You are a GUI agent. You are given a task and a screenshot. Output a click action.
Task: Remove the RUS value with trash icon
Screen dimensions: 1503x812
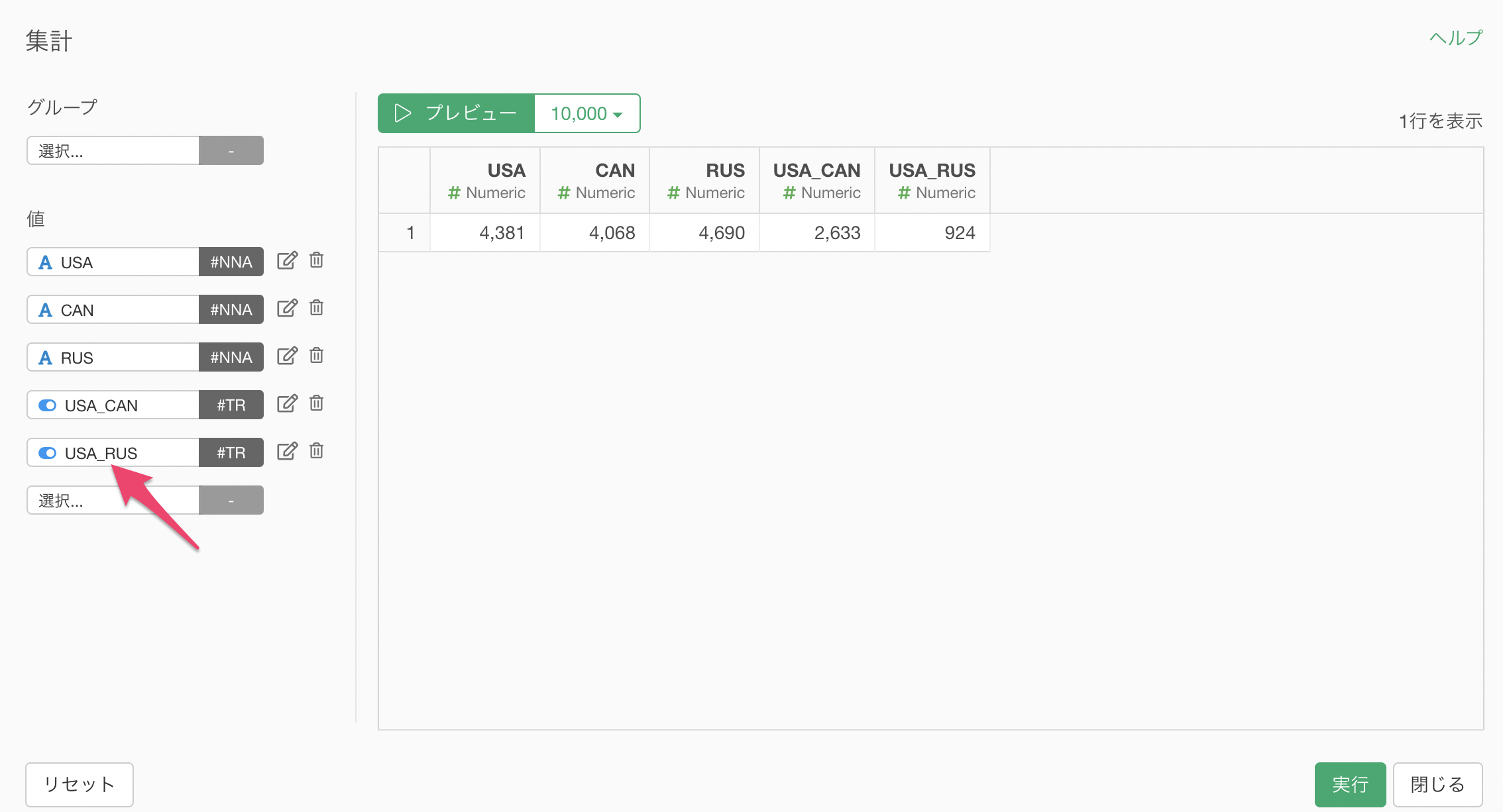point(317,356)
